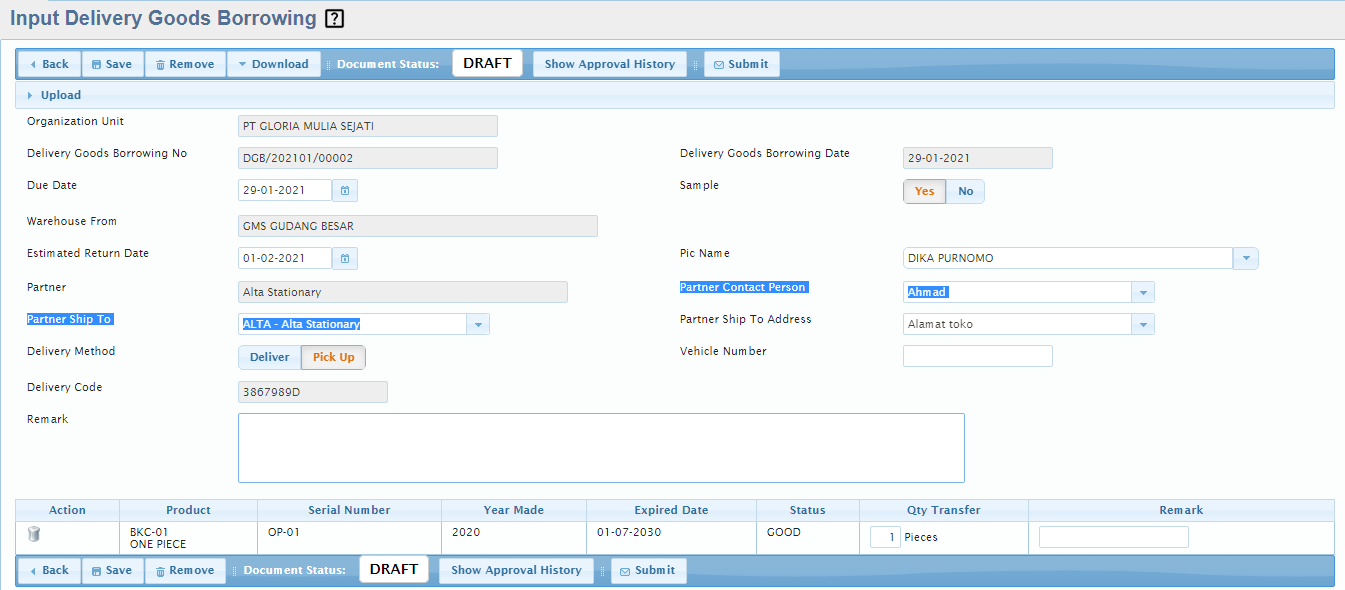Click the Action column header
1345x590 pixels.
click(68, 510)
